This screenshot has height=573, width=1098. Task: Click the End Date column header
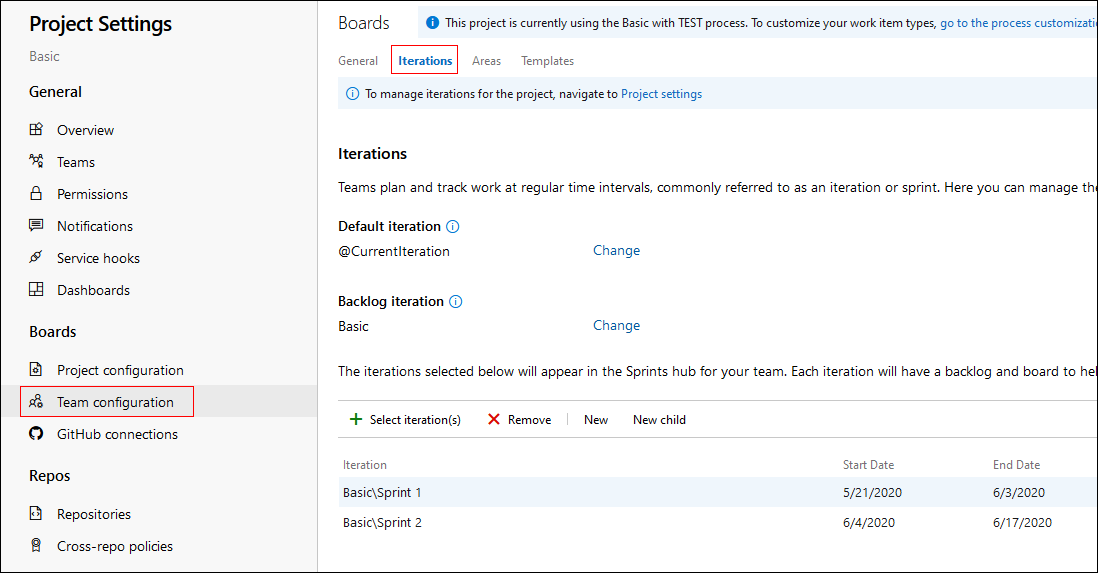(x=1016, y=464)
